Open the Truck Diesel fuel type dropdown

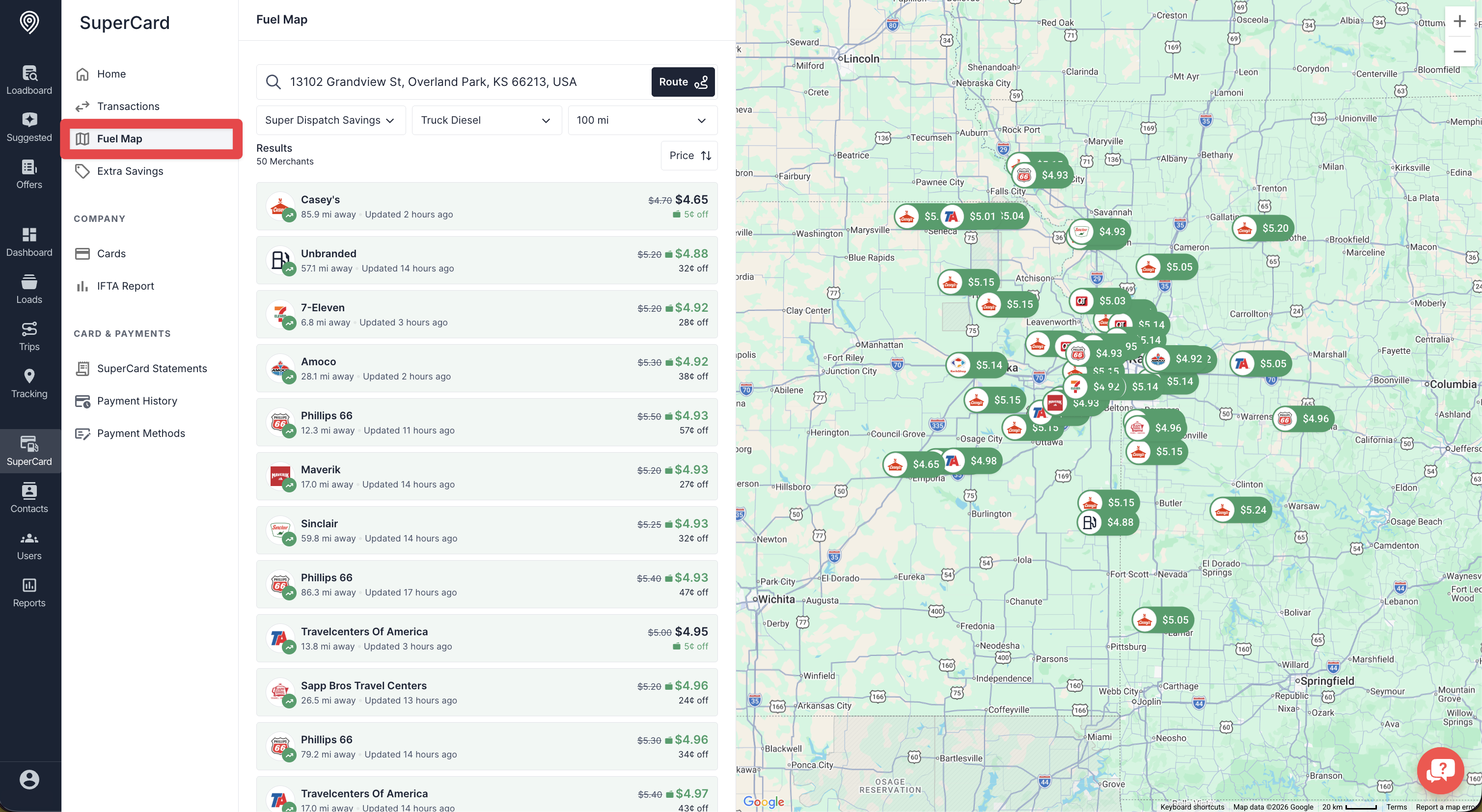tap(487, 120)
